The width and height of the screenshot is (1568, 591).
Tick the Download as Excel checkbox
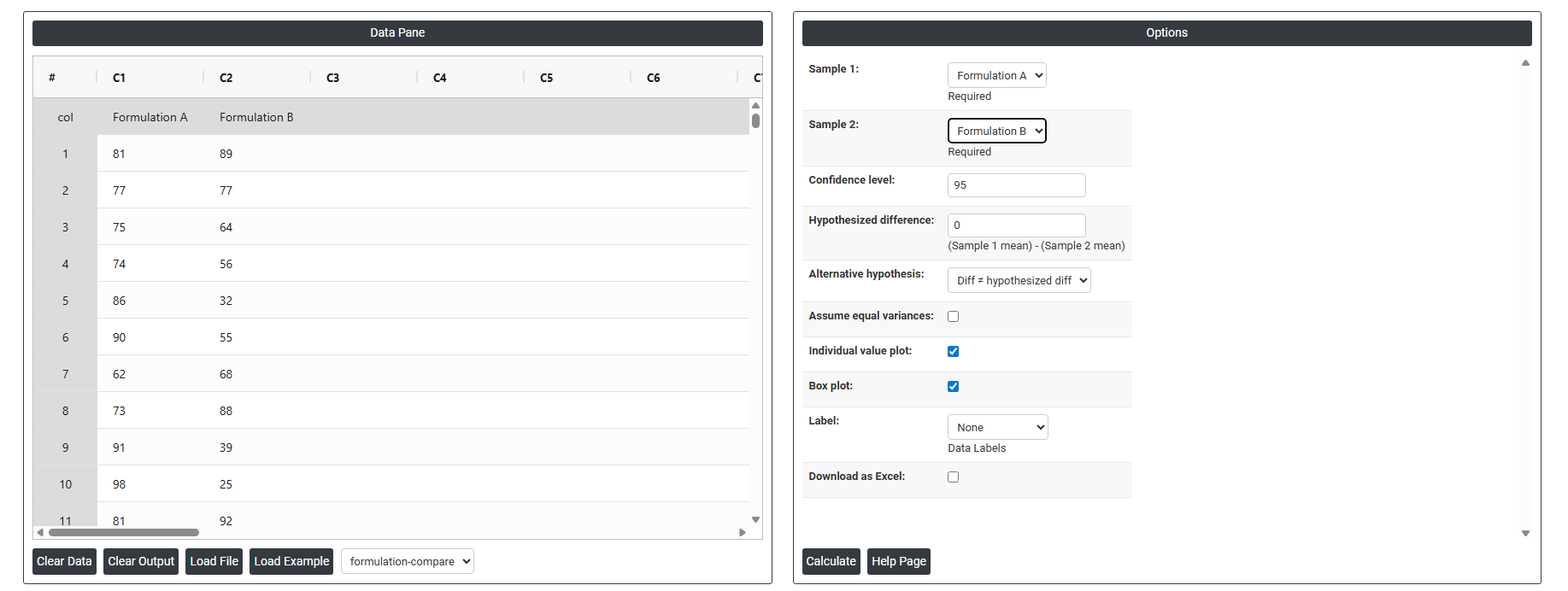click(x=953, y=477)
